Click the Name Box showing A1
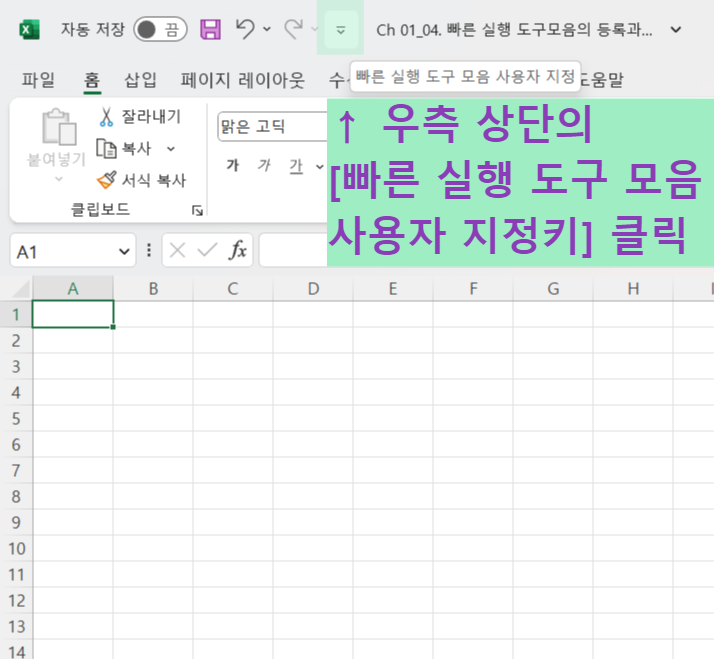 64,251
